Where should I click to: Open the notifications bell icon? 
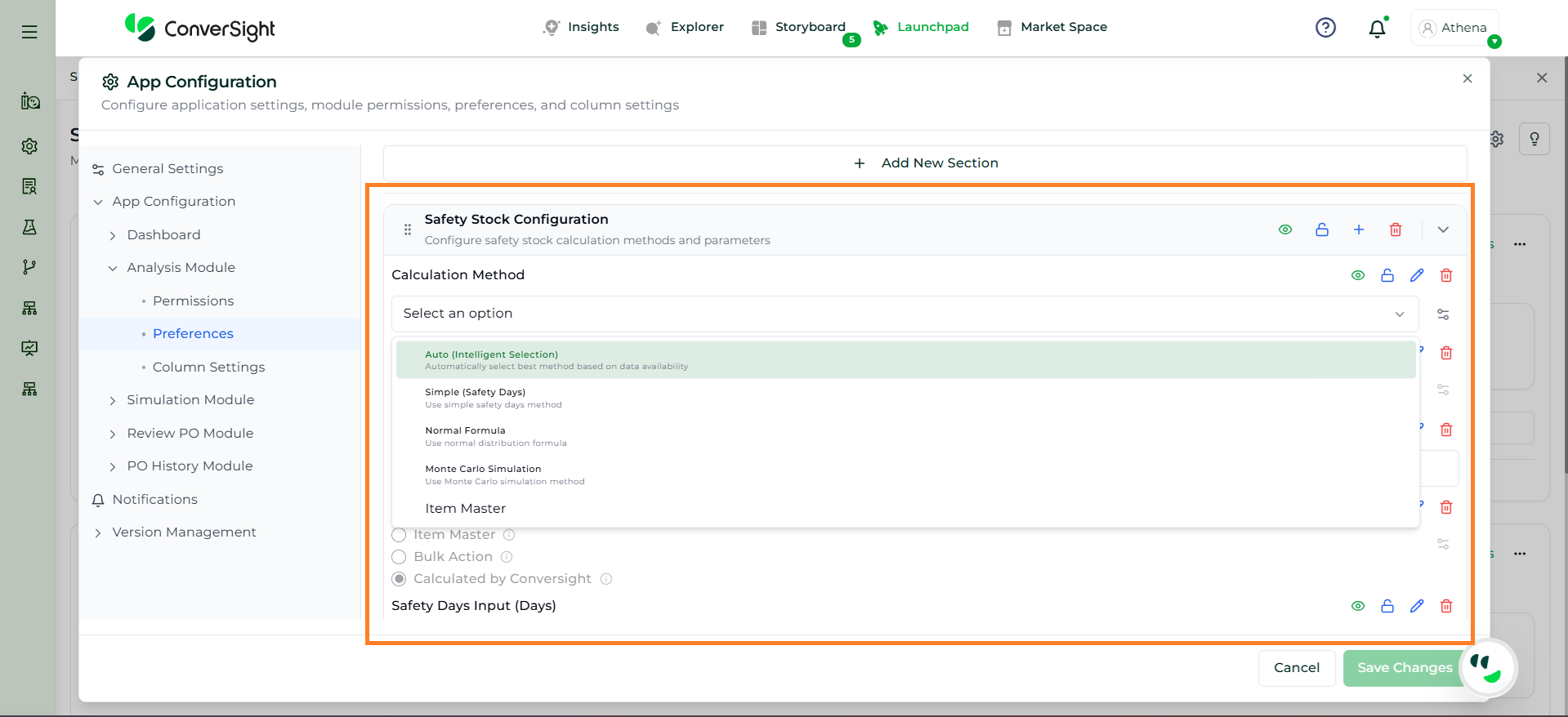point(1377,29)
